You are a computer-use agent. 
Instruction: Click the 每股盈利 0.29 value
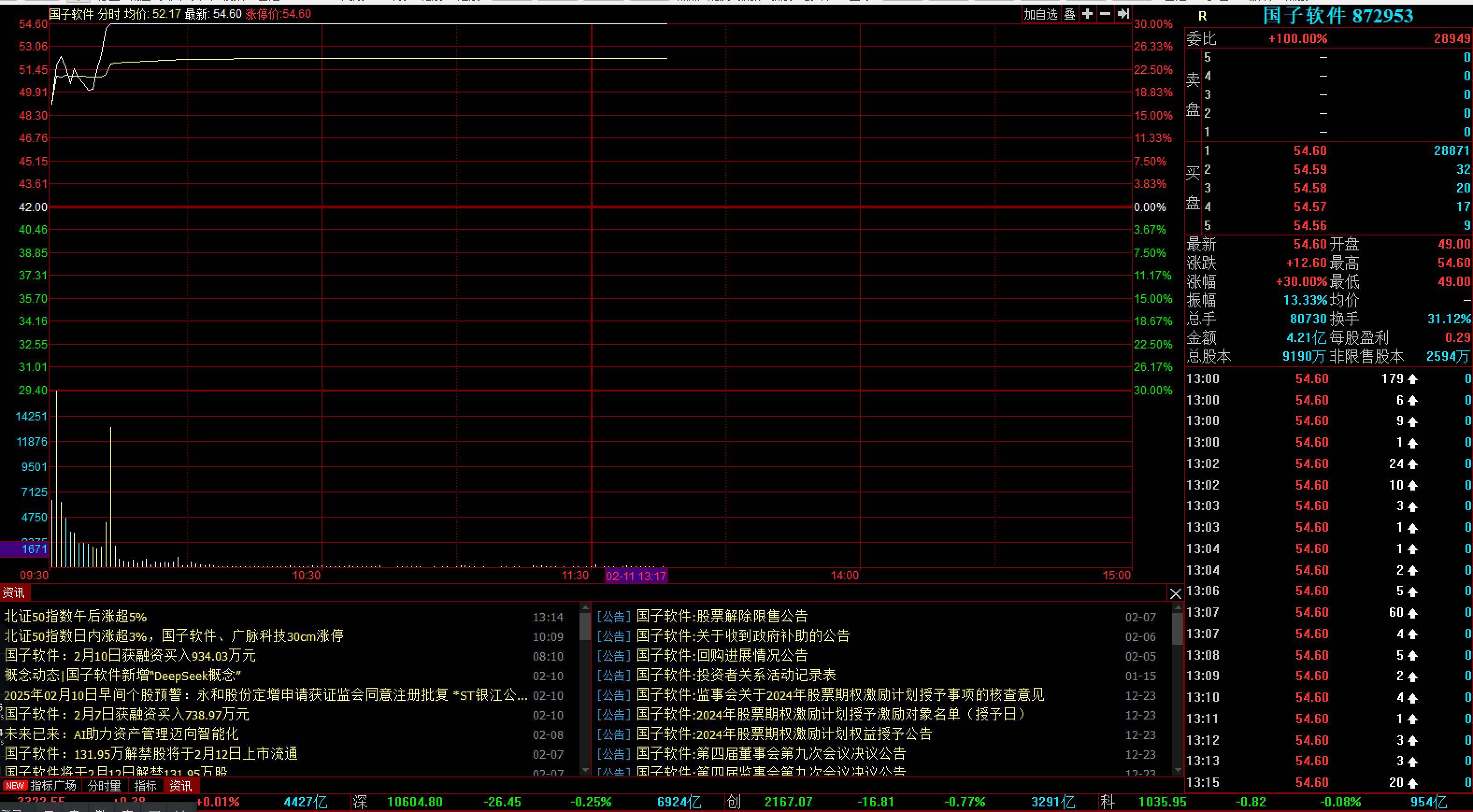(x=1457, y=338)
